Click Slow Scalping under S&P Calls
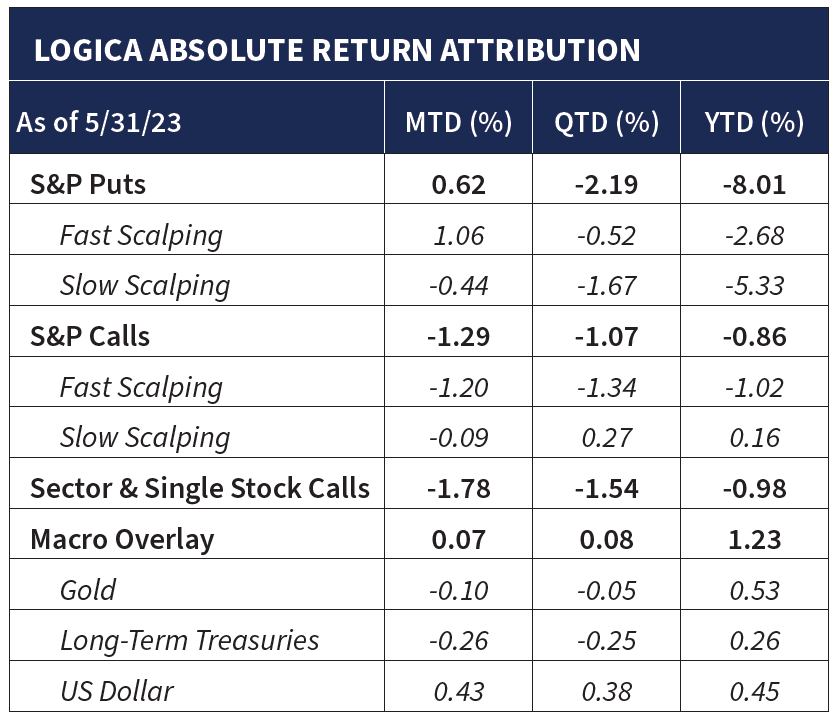This screenshot has width=836, height=717. point(145,438)
